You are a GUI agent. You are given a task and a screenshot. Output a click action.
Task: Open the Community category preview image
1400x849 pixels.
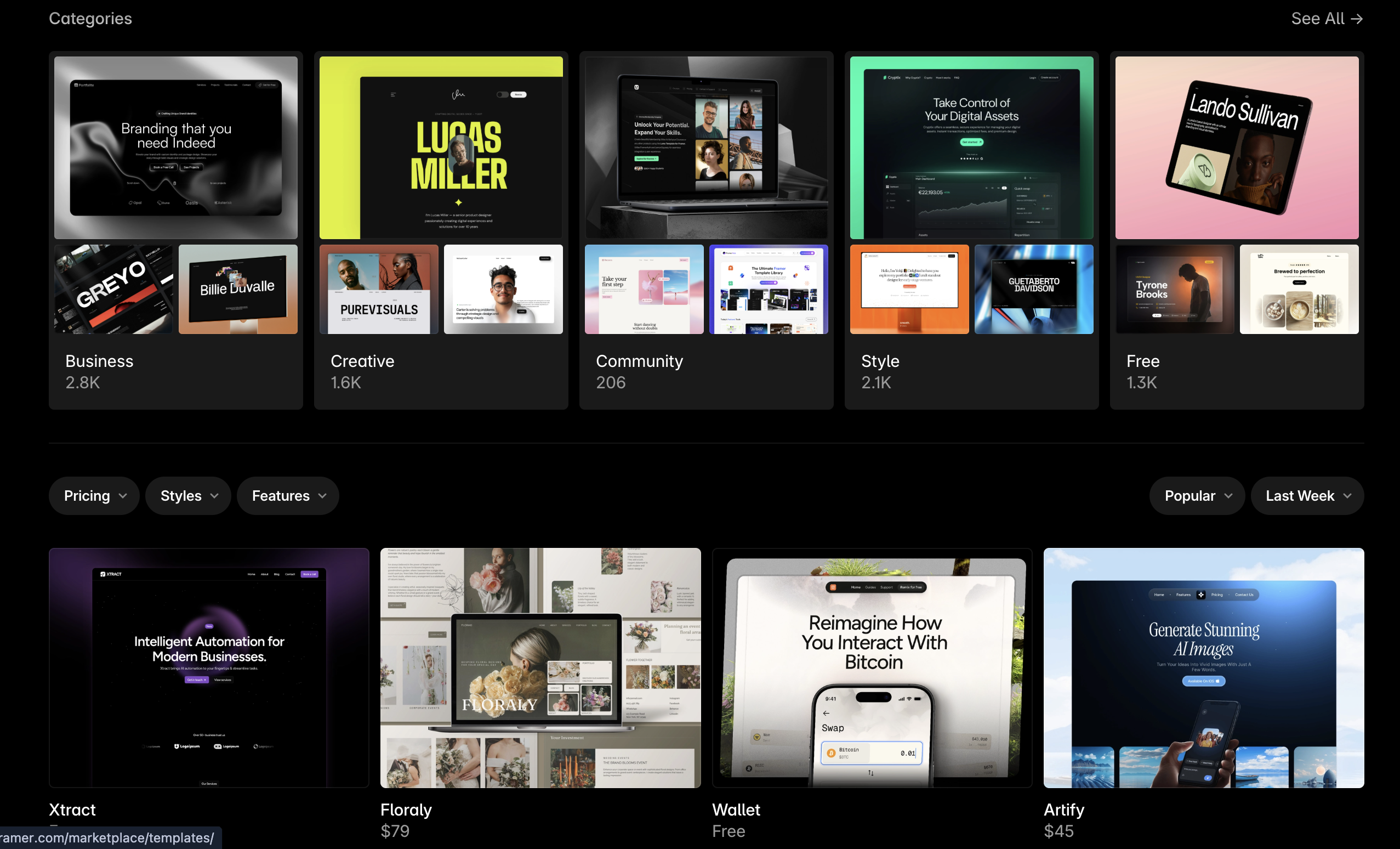point(706,148)
